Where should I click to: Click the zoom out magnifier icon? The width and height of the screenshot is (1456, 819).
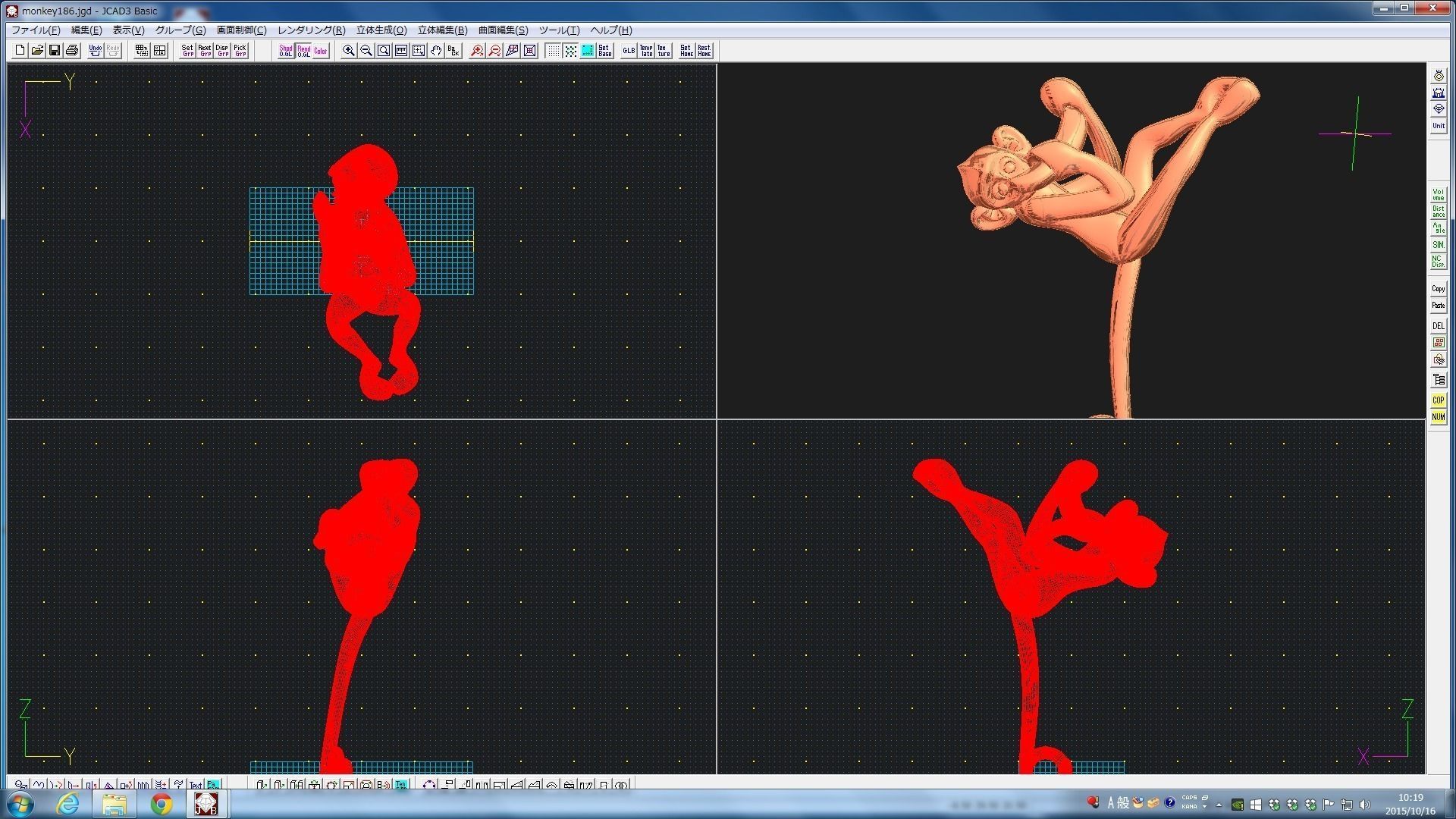366,51
